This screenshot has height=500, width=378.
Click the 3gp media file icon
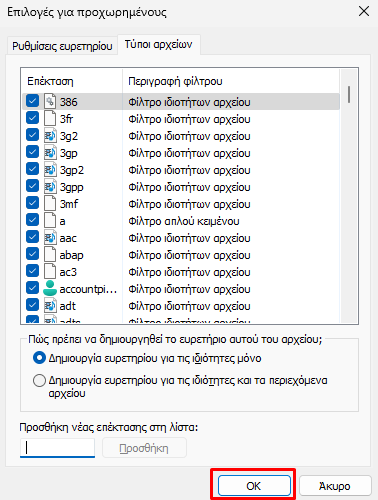coord(50,152)
